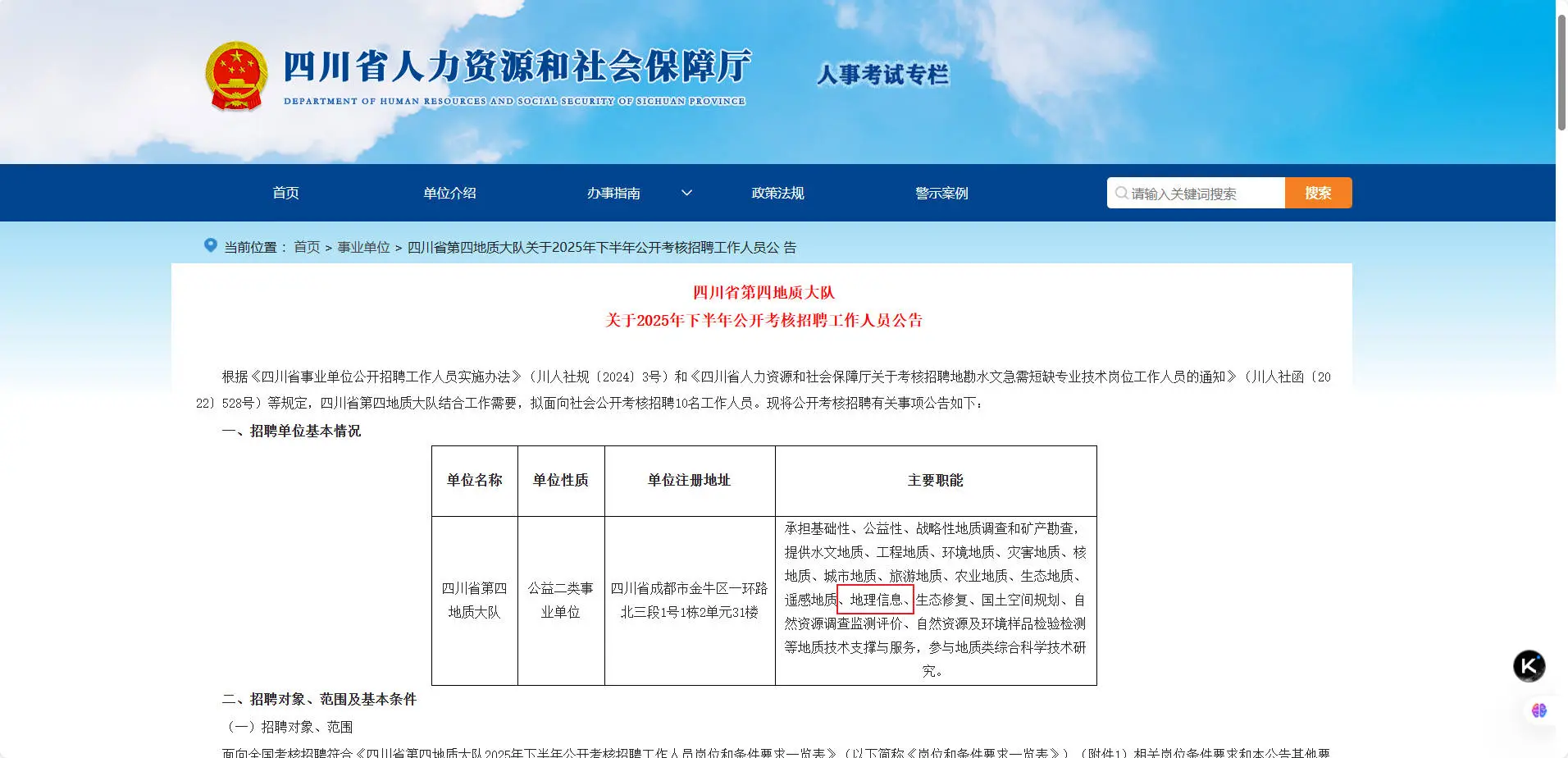Click the 首页 breadcrumb link
The width and height of the screenshot is (1568, 758).
(307, 247)
